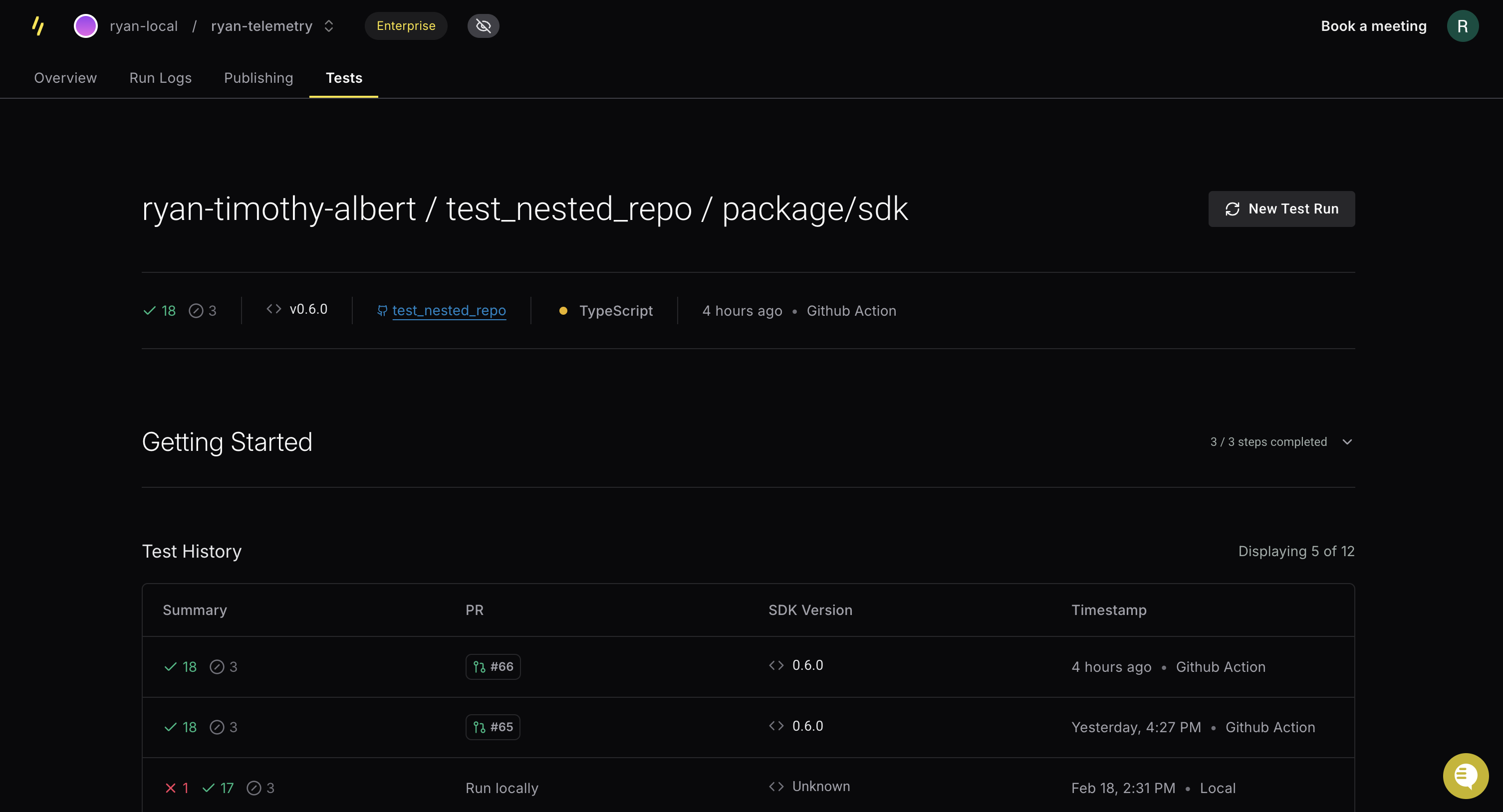The height and width of the screenshot is (812, 1503).
Task: Open the workspace switcher chevron next to ryan-telemetry
Action: [x=328, y=25]
